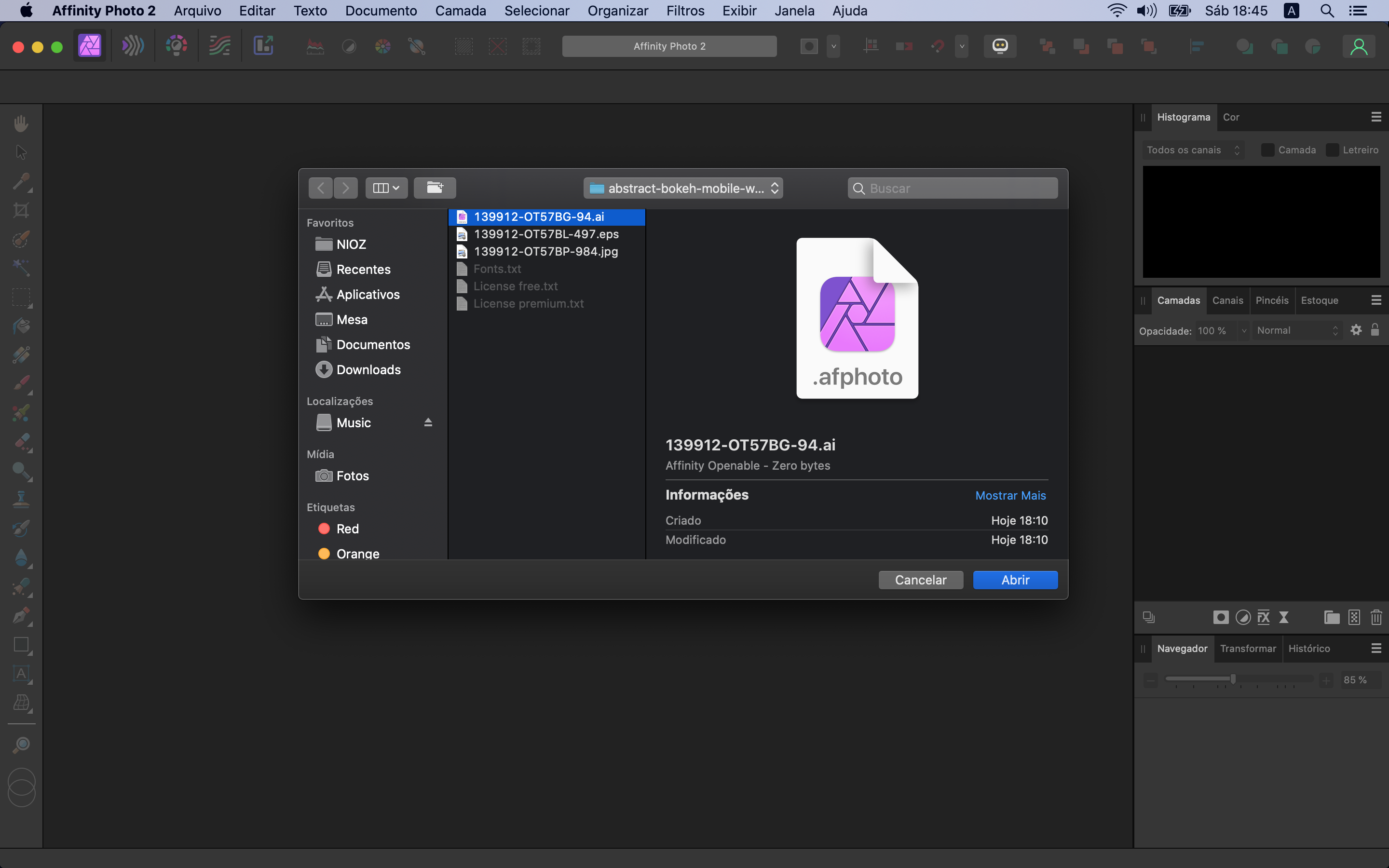Switch to the Develop Persona icon
Image resolution: width=1389 pixels, height=868 pixels.
tap(176, 46)
